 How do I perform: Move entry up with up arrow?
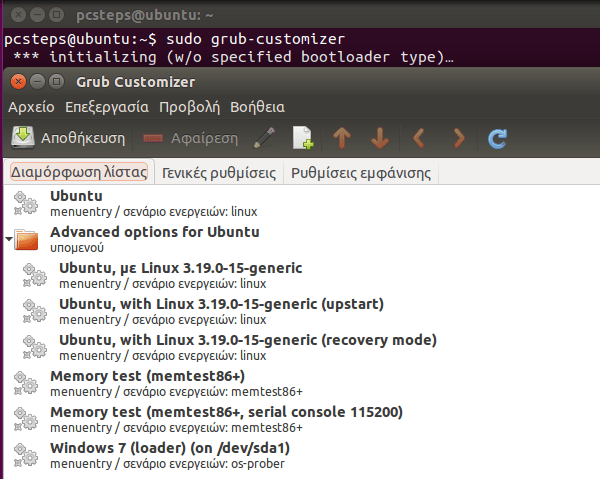(342, 138)
